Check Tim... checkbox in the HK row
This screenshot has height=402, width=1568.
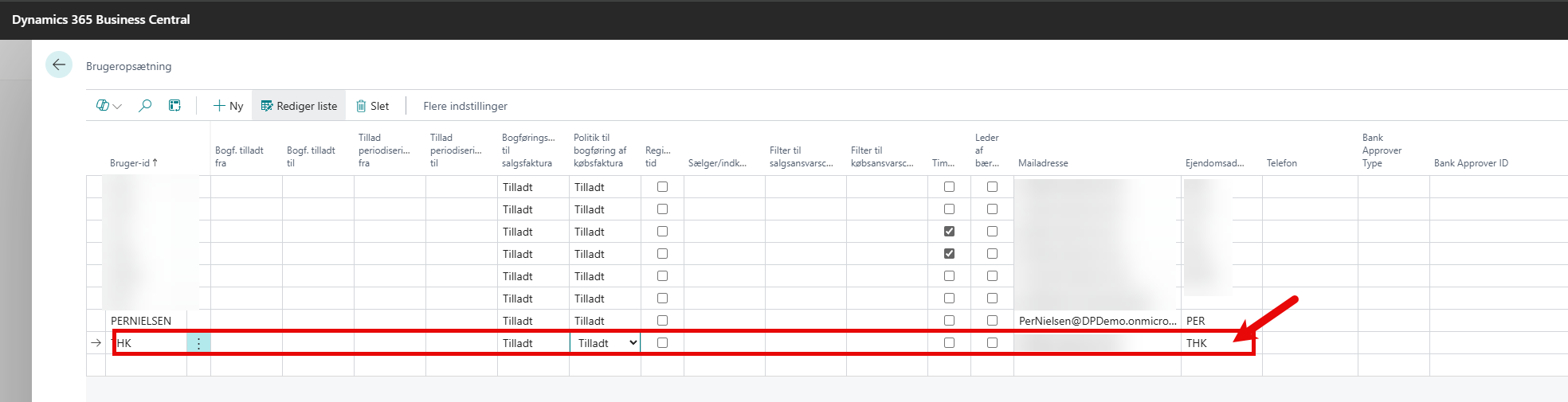pyautogui.click(x=949, y=343)
